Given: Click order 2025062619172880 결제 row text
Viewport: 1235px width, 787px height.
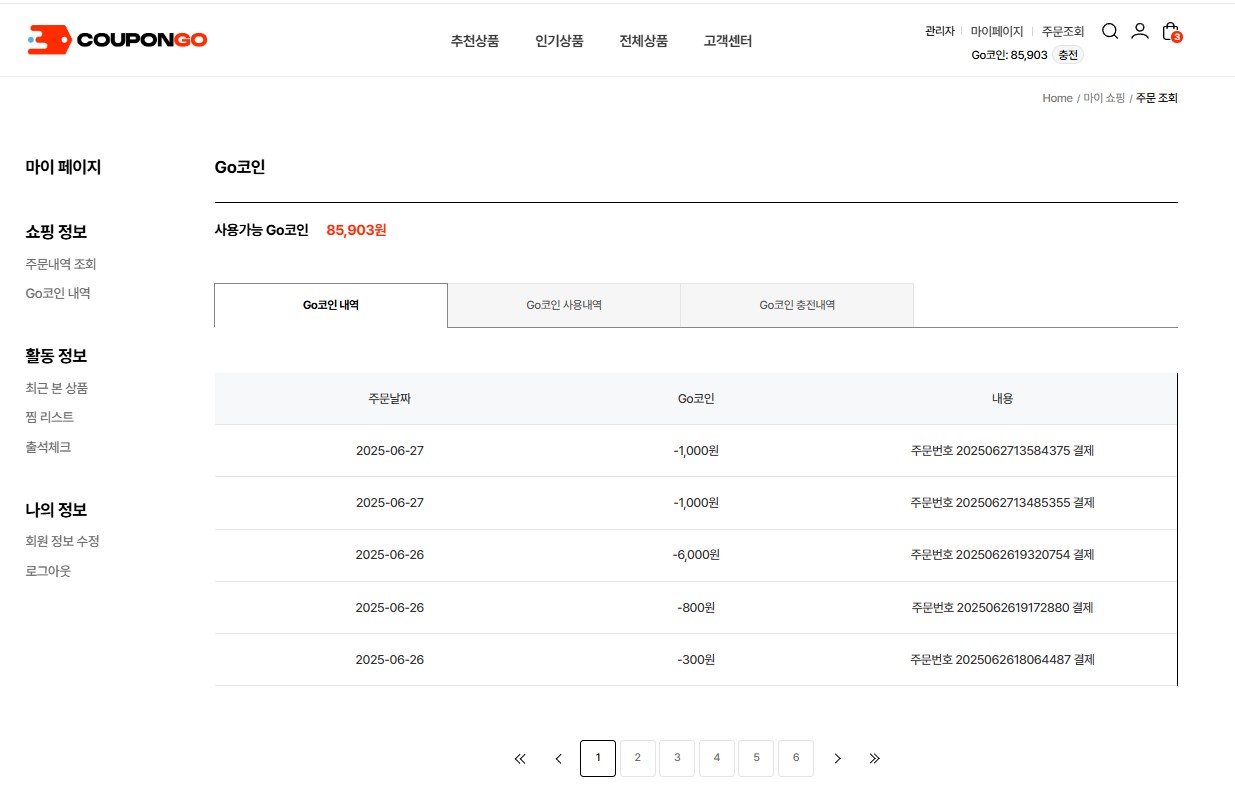Looking at the screenshot, I should pyautogui.click(x=1002, y=607).
